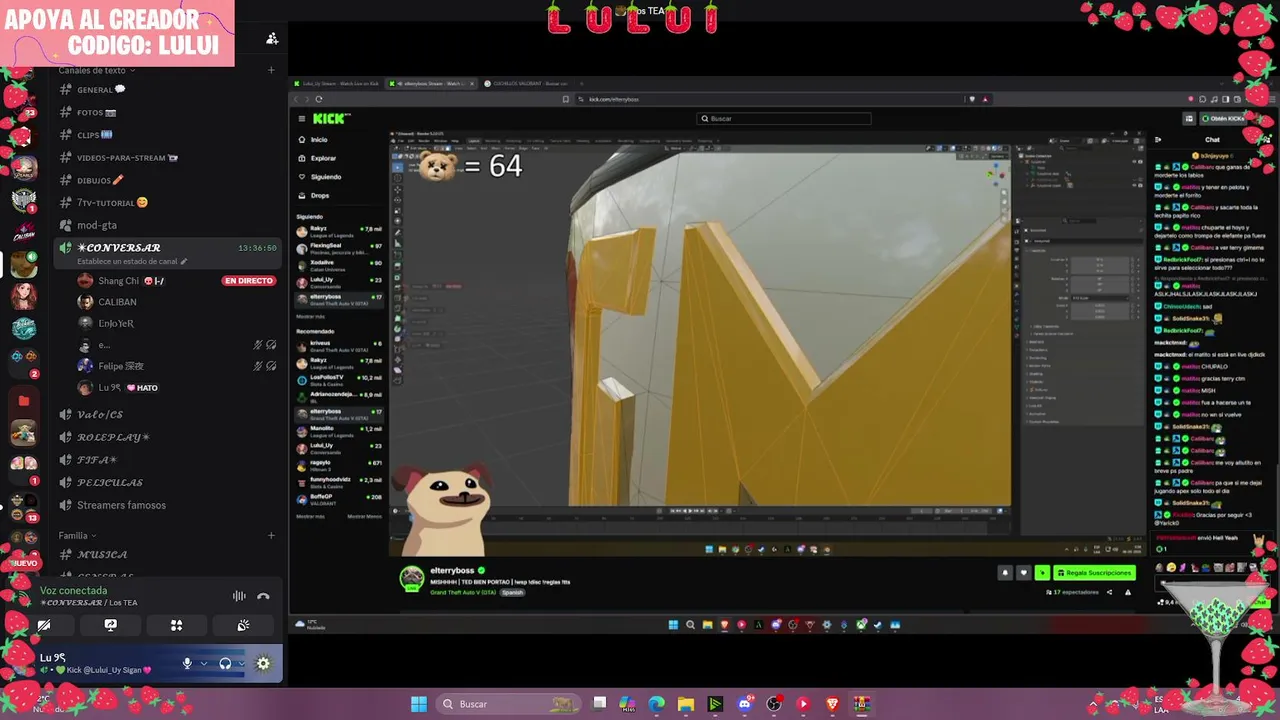Open headphone output options arrow
Screen dimensions: 1280x720
tap(241, 663)
